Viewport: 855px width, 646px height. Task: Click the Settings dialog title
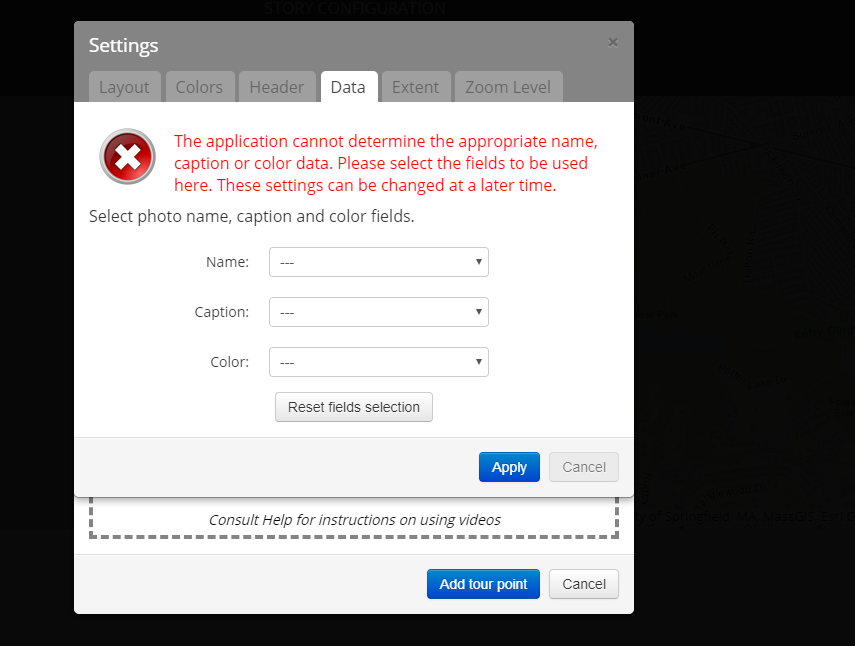124,46
